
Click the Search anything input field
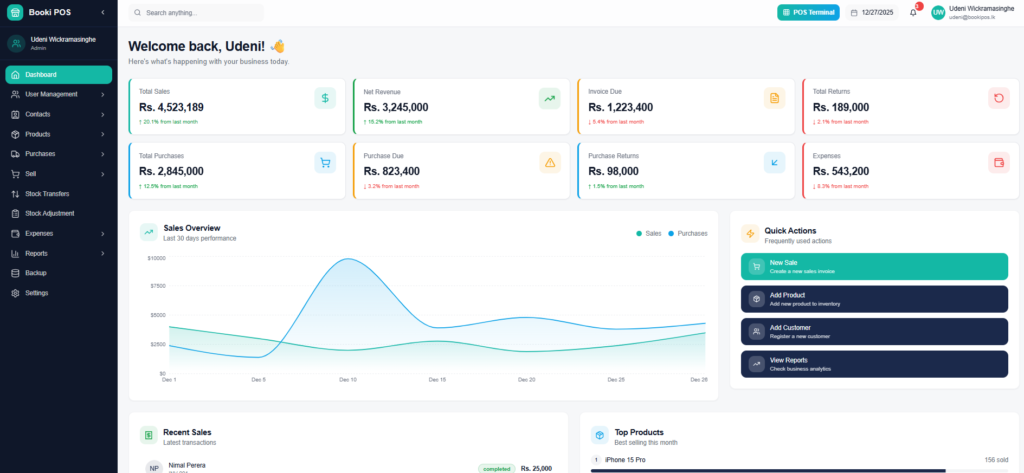pos(200,13)
